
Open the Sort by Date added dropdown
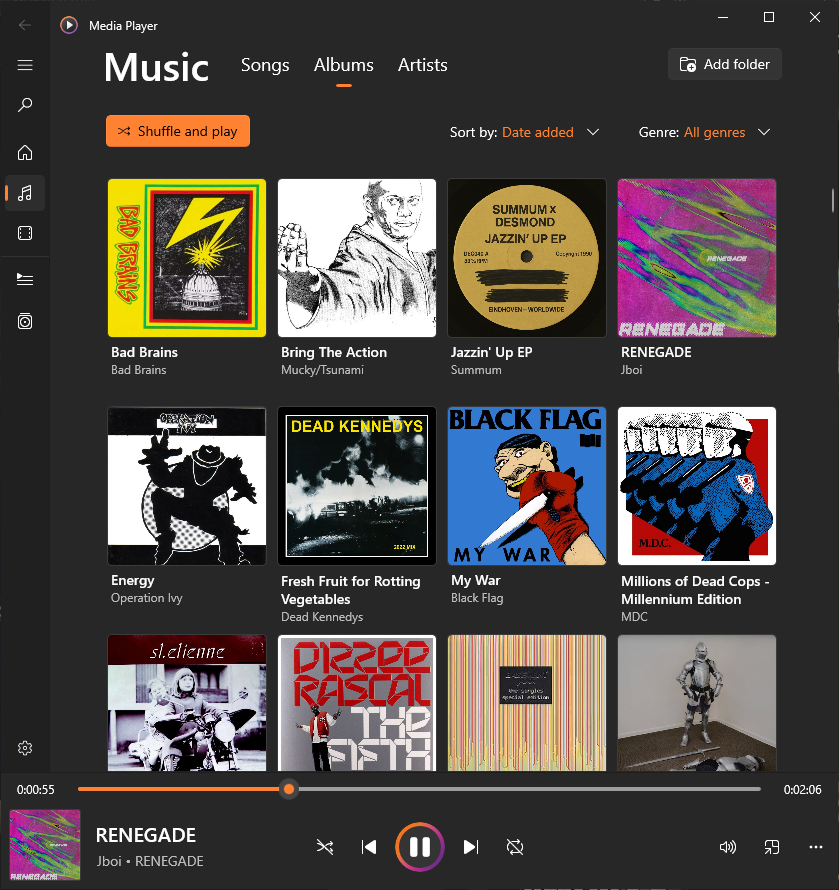pos(525,132)
